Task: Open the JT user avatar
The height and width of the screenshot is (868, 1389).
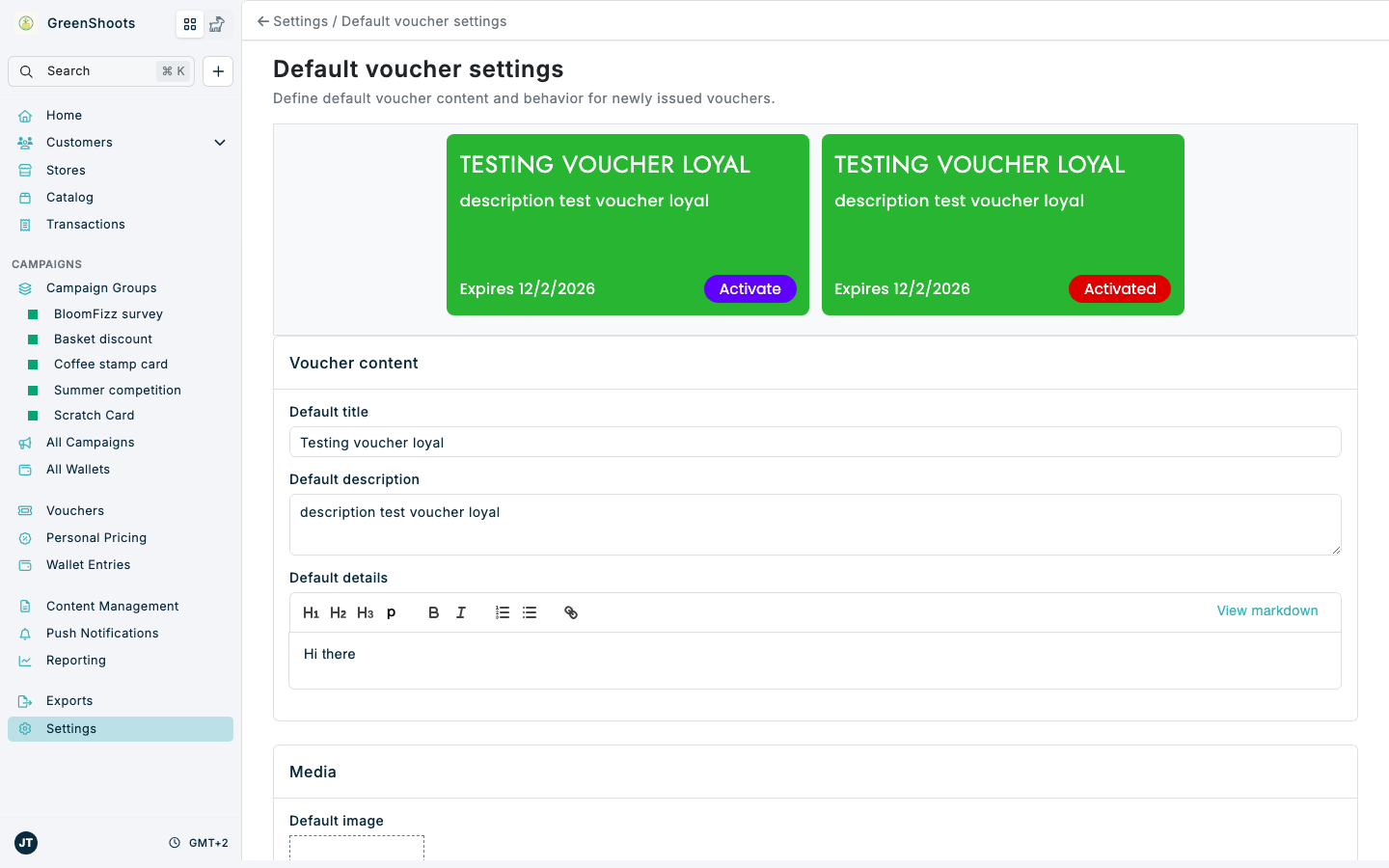Action: tap(26, 843)
